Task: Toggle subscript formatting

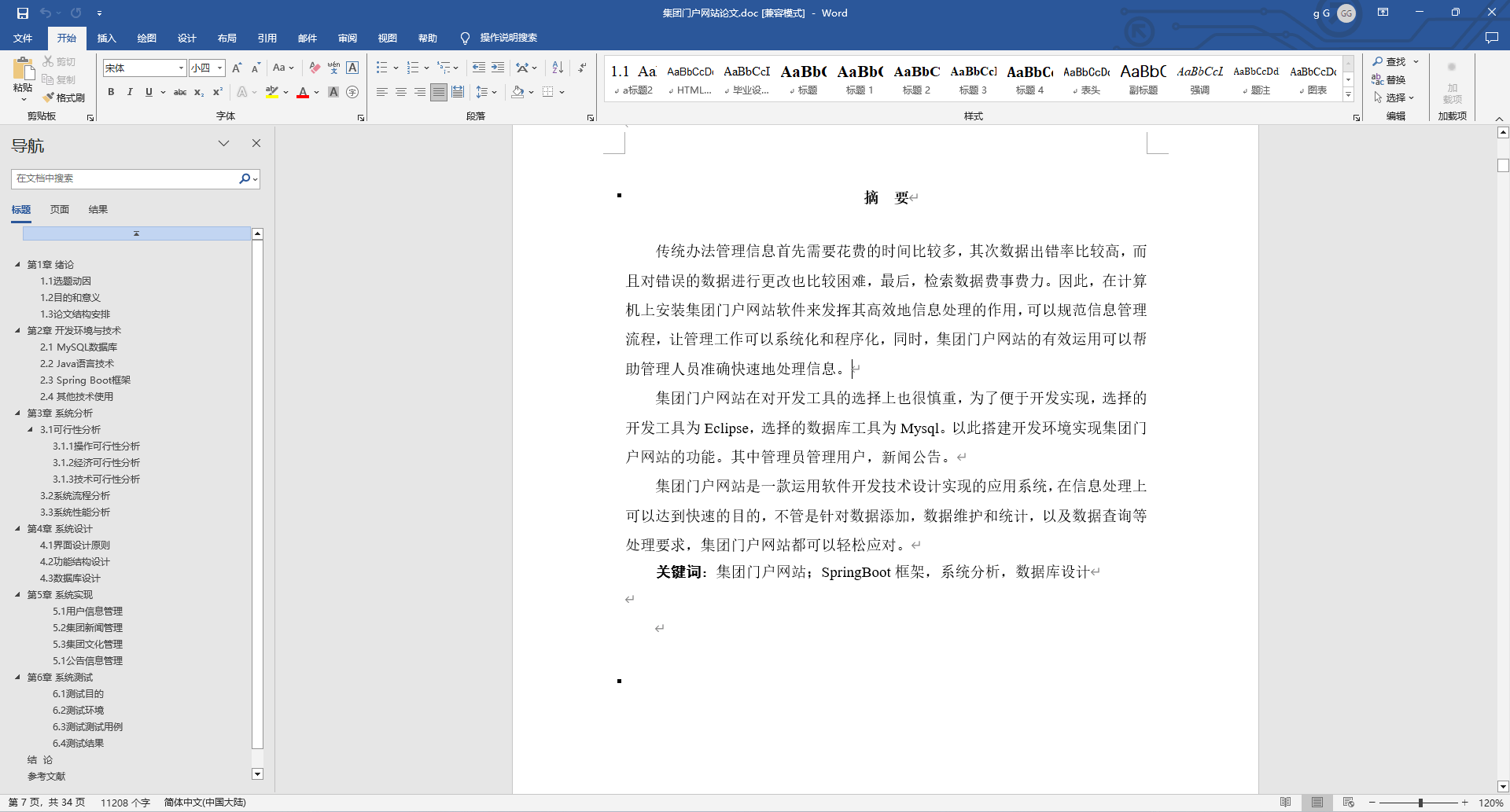Action: click(x=199, y=92)
